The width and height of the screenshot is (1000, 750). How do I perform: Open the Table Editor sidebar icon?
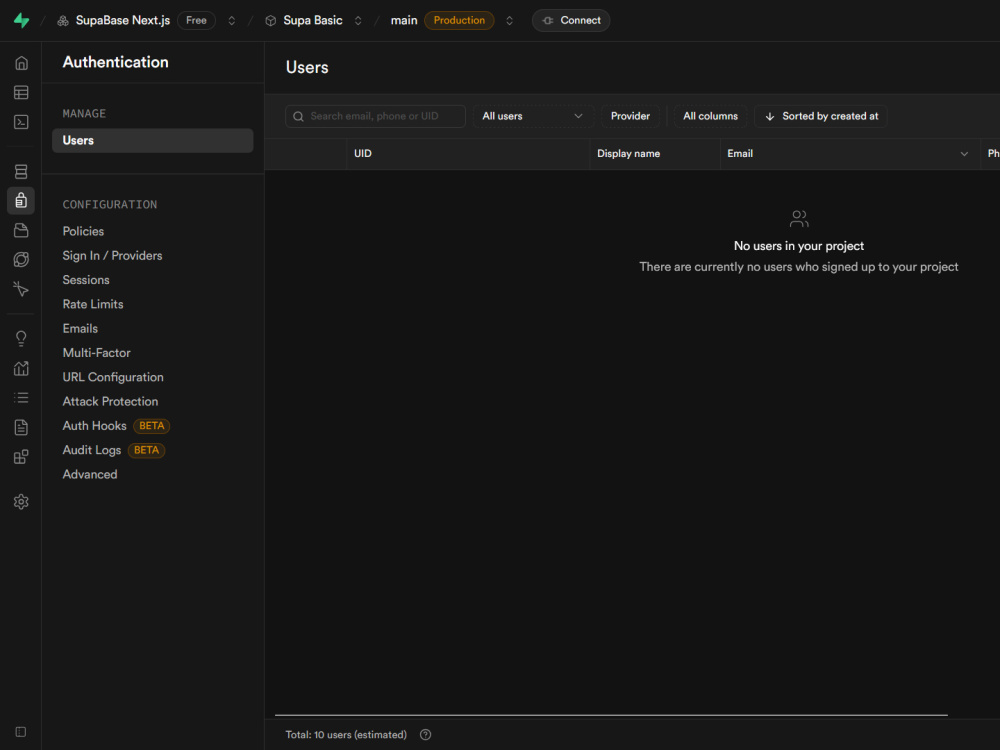pyautogui.click(x=21, y=92)
